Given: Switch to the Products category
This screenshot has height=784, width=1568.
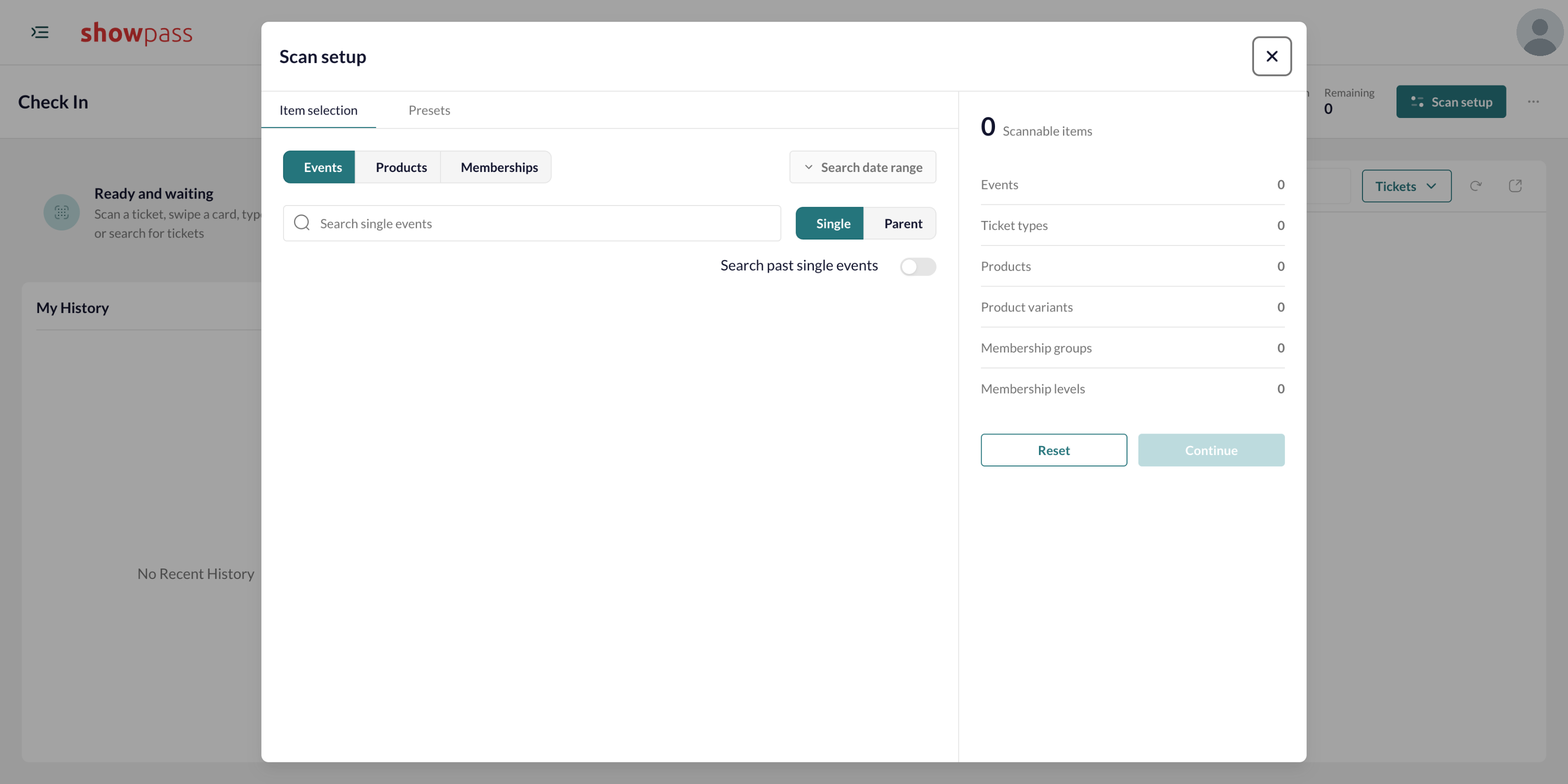Looking at the screenshot, I should (397, 167).
